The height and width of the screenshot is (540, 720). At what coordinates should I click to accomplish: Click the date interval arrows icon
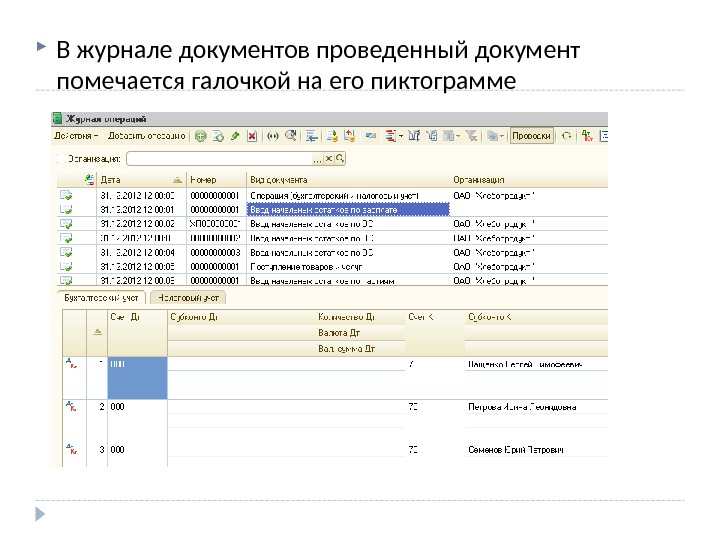[x=273, y=136]
